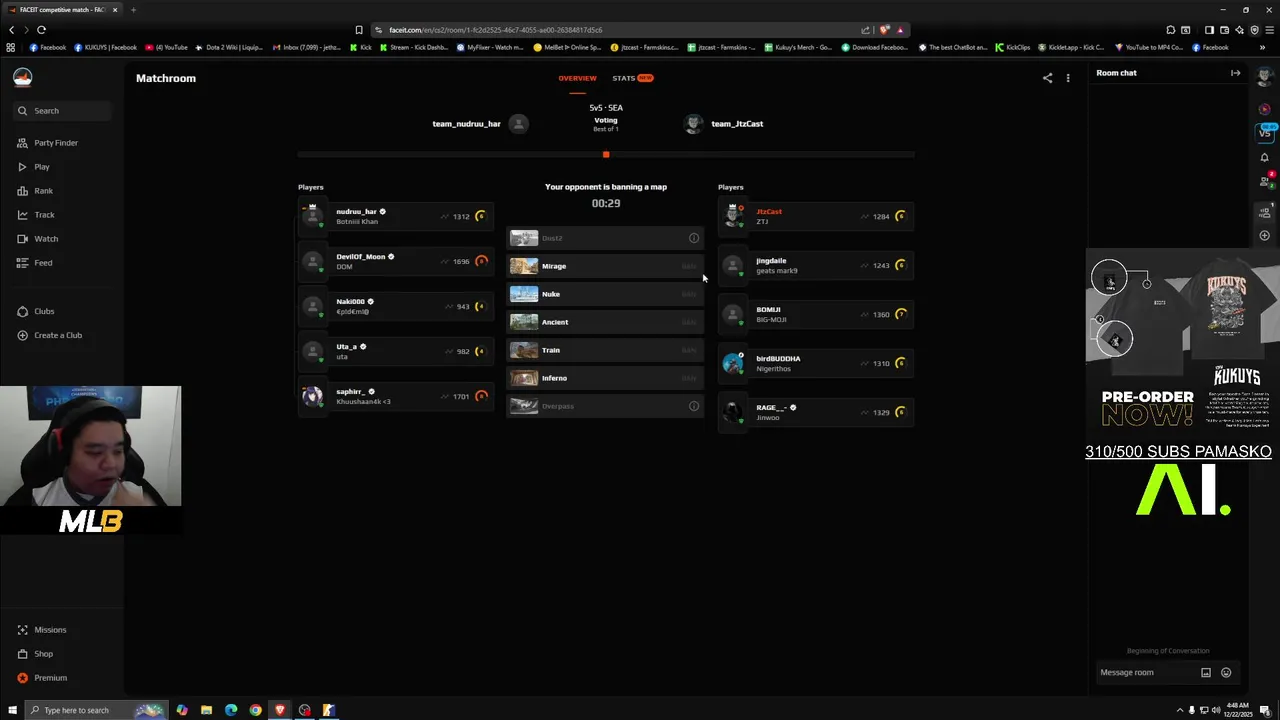Collapse the Room chat panel
The height and width of the screenshot is (720, 1280).
click(x=1235, y=73)
